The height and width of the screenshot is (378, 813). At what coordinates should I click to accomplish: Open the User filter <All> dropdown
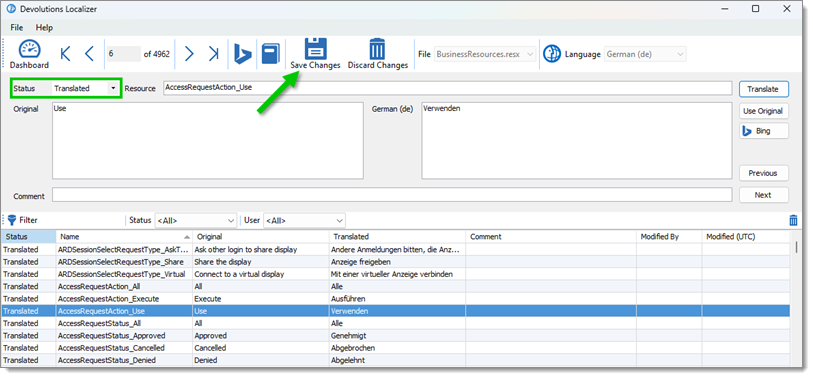tap(304, 220)
